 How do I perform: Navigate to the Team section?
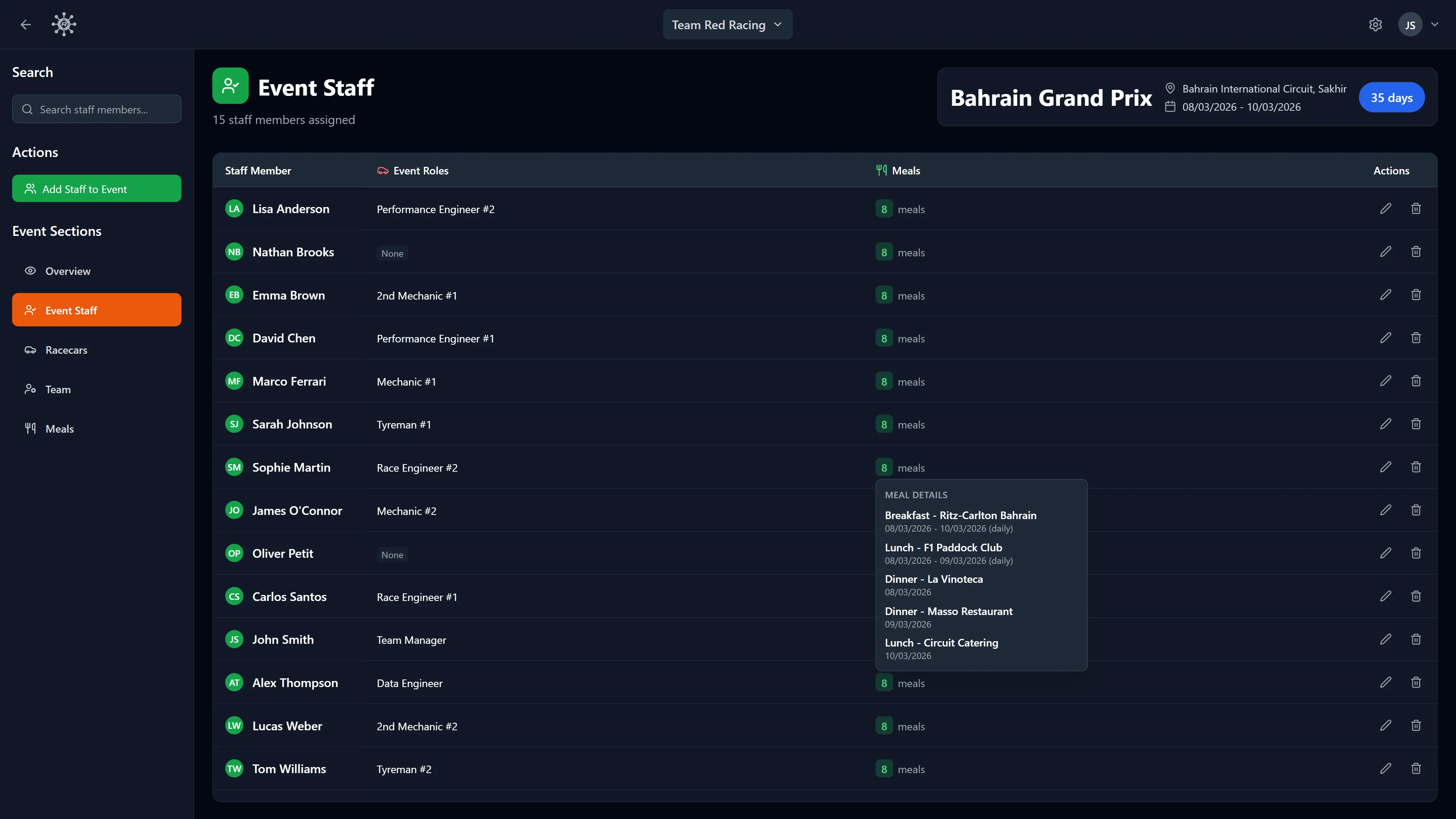pos(58,389)
